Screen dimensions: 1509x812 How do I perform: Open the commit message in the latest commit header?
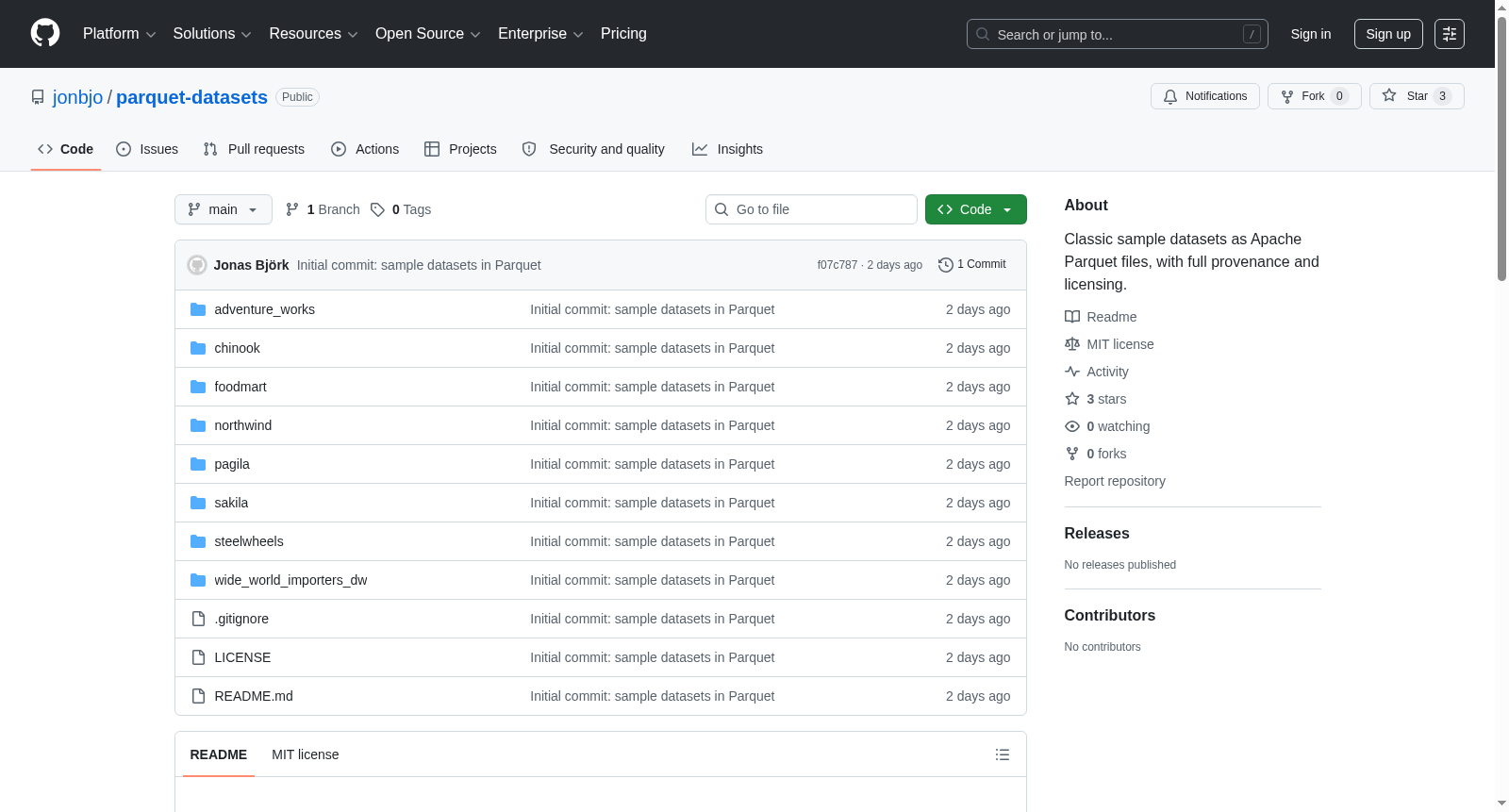pos(419,265)
